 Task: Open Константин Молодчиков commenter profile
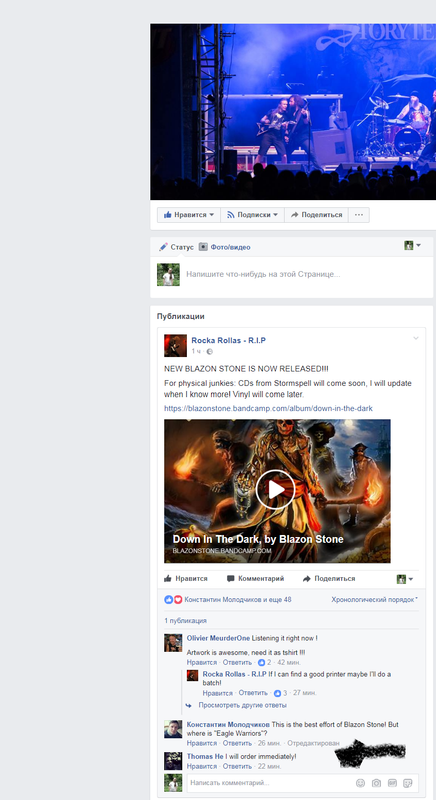click(228, 724)
